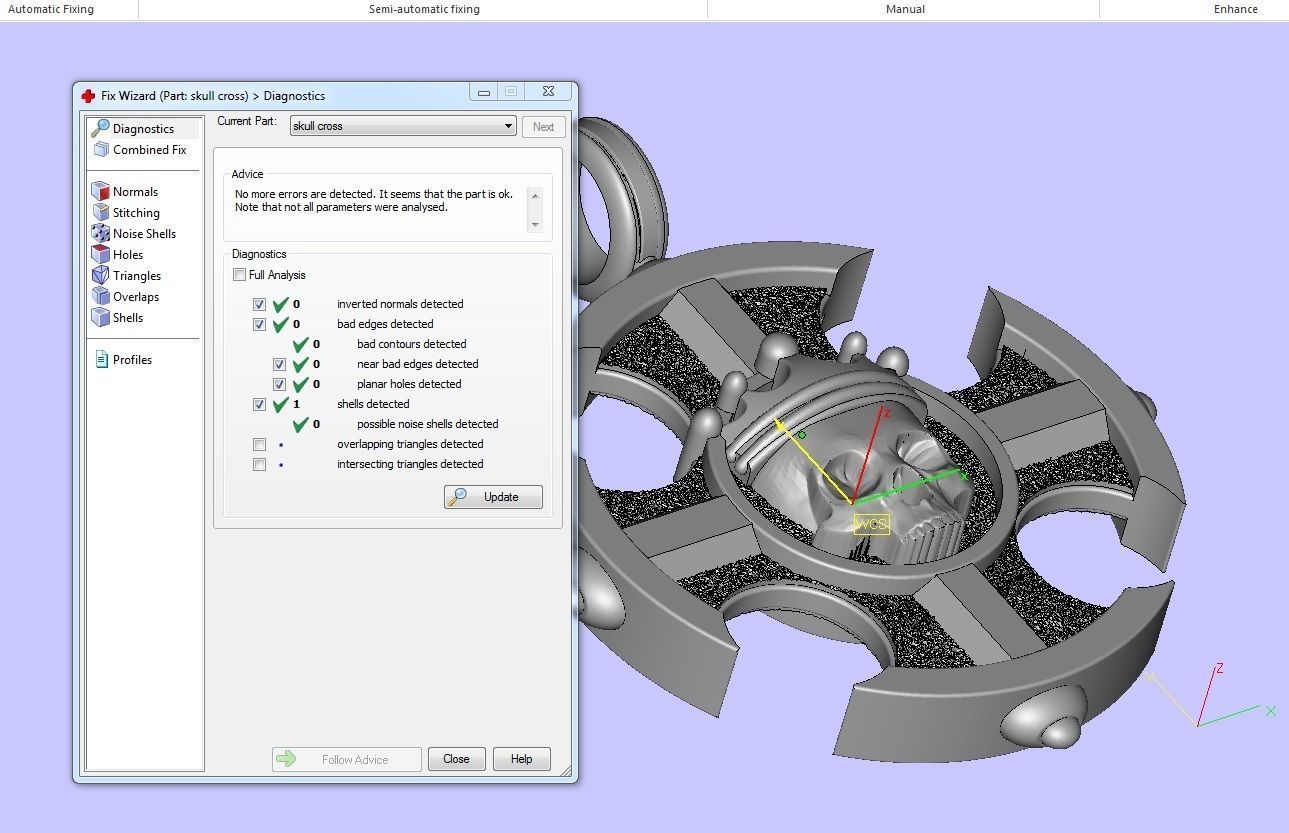Open the Profiles document icon
The image size is (1289, 833).
pyautogui.click(x=101, y=359)
